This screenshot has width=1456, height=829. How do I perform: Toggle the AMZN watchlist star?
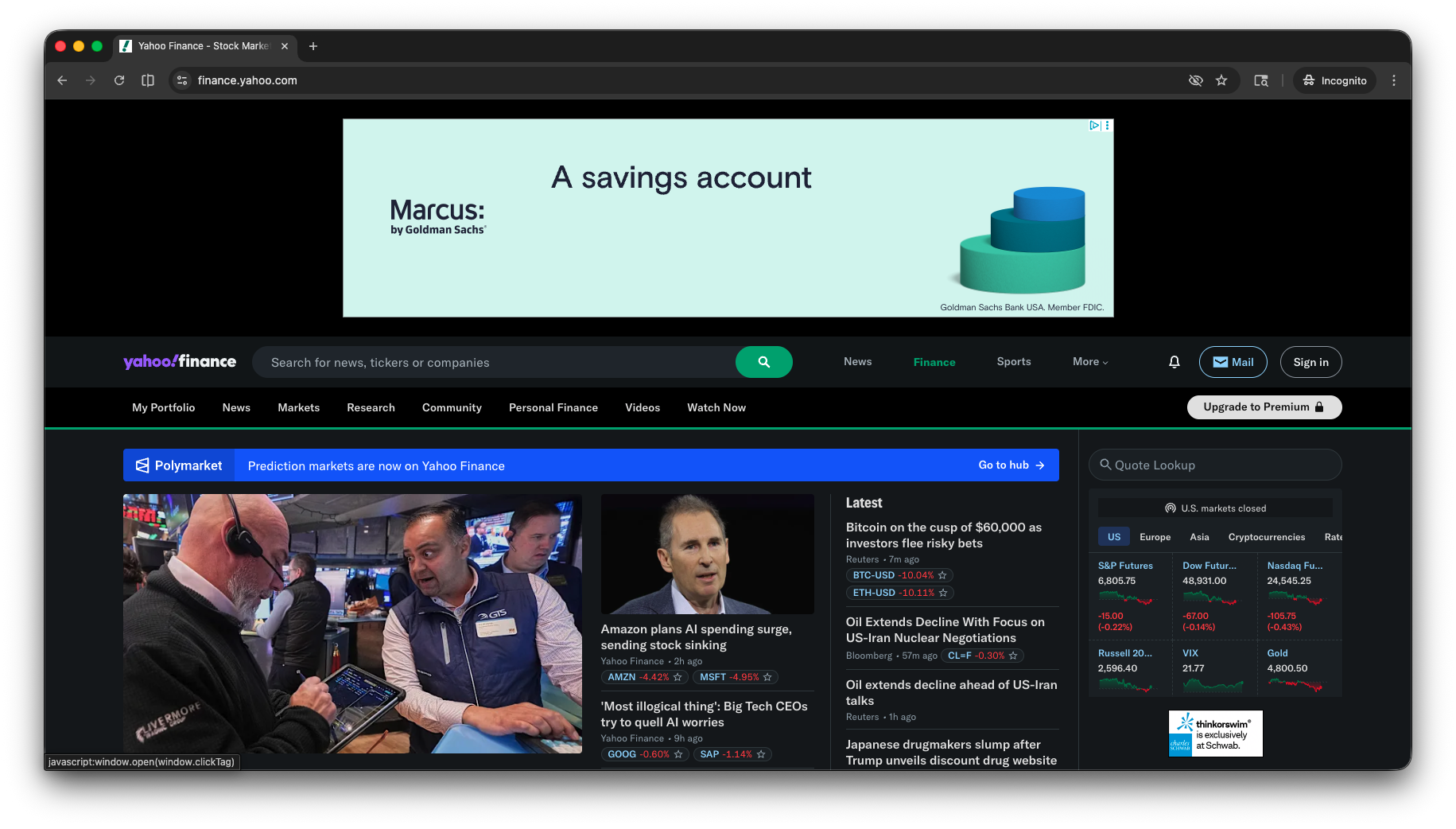coord(678,677)
